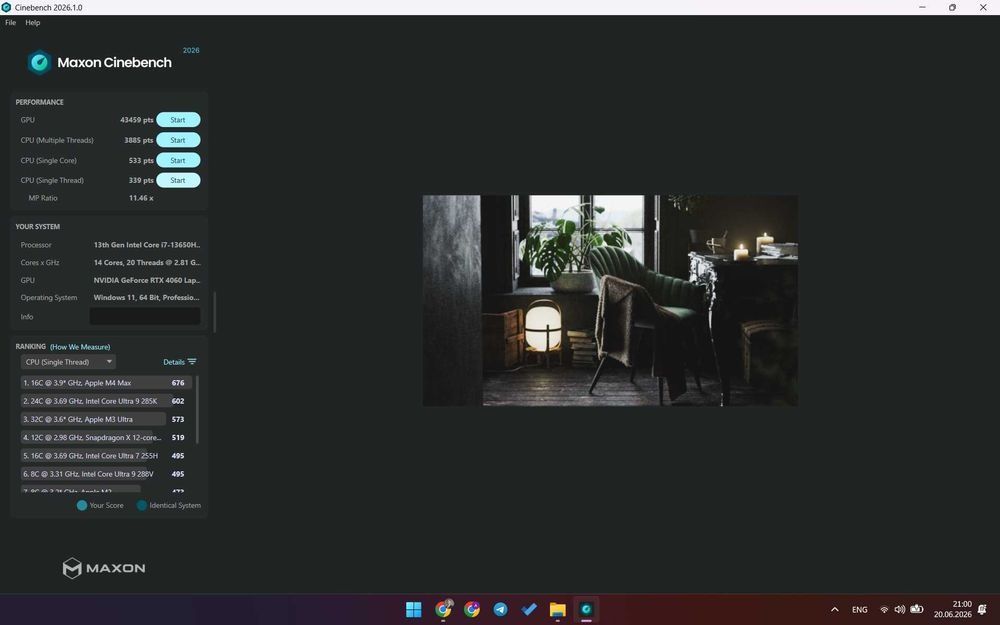Click the 13th Gen Intel Core processor text

[x=147, y=245]
